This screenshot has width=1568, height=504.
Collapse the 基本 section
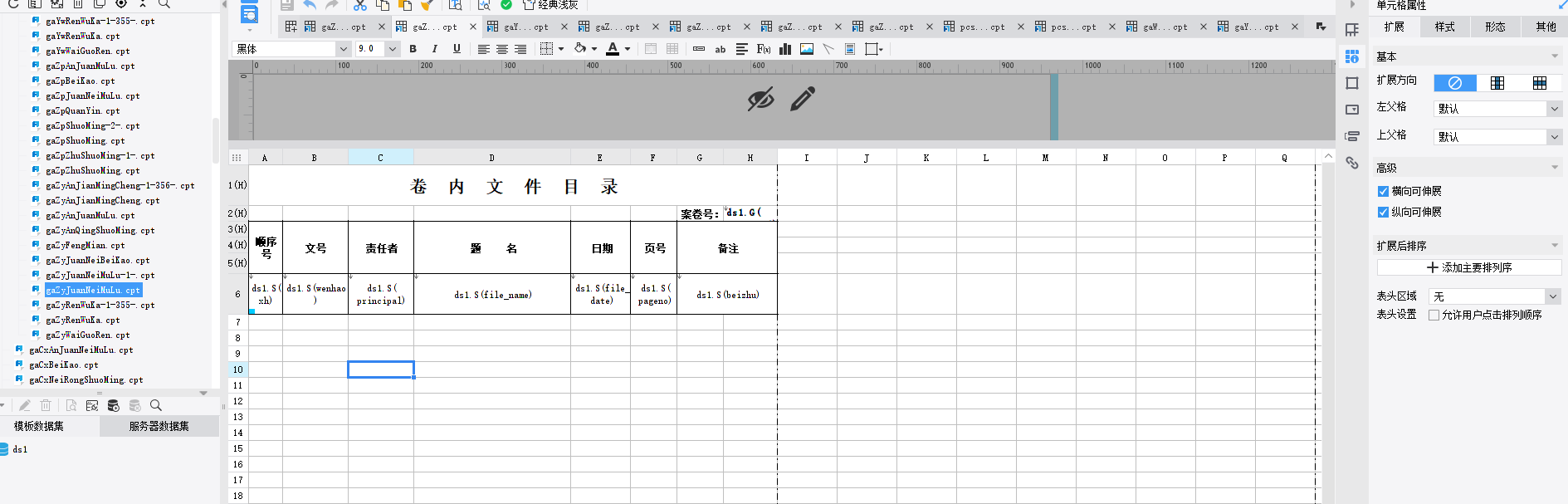[x=1555, y=56]
